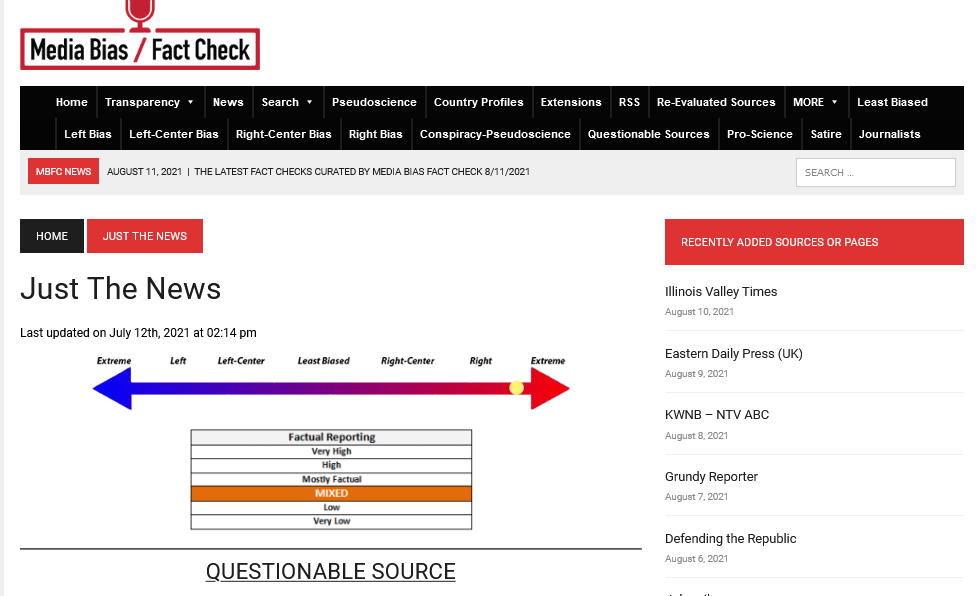Expand the MORE dropdown arrow

(x=834, y=102)
